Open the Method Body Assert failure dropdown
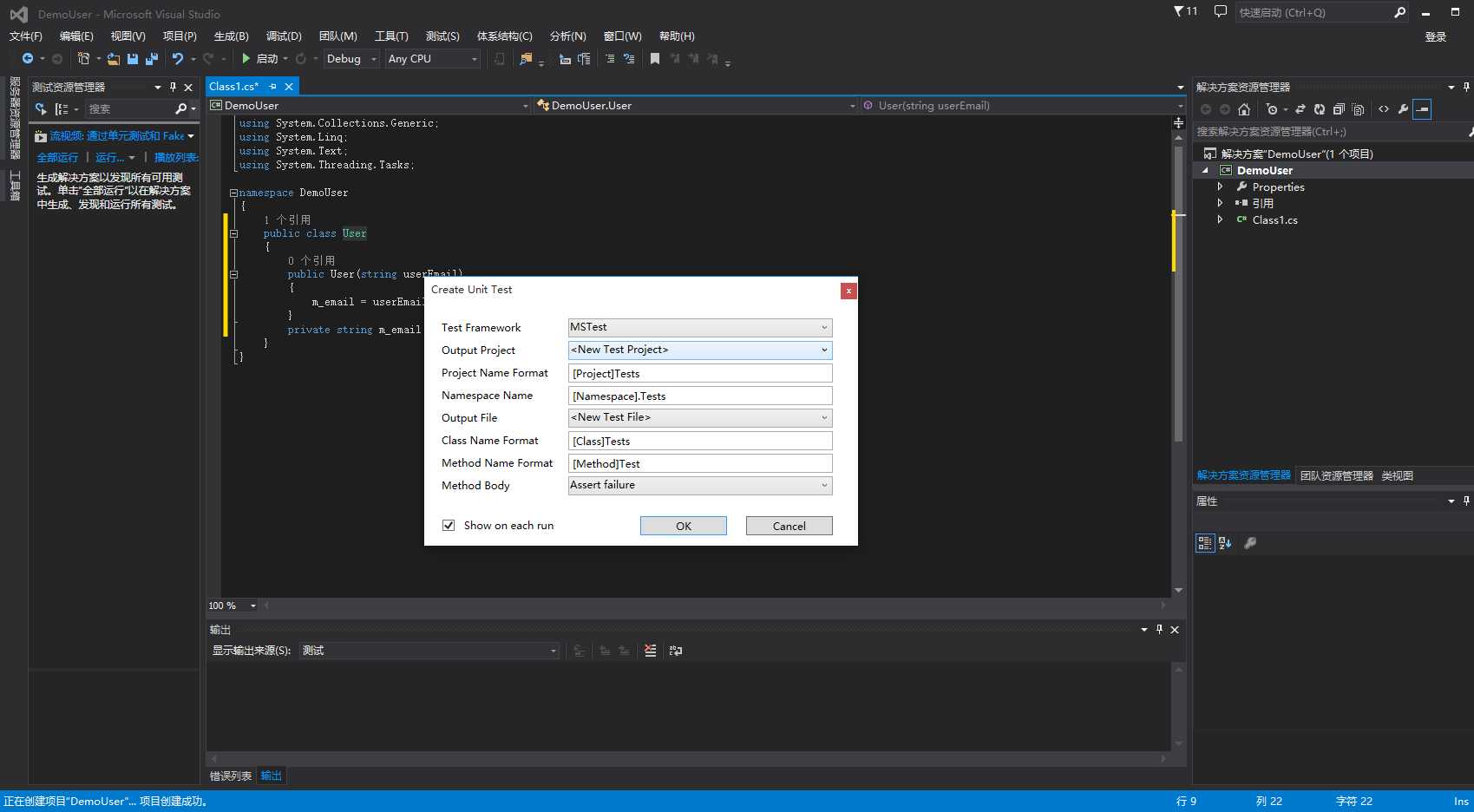Viewport: 1474px width, 812px height. (700, 485)
